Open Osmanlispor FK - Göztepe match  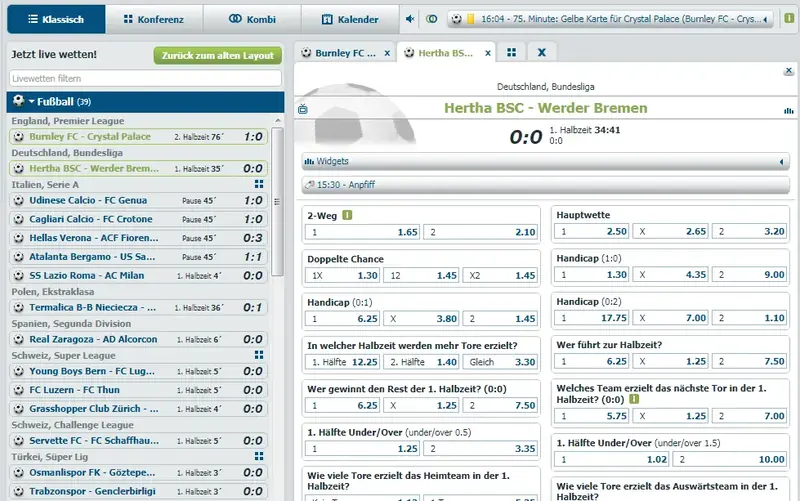point(138,473)
